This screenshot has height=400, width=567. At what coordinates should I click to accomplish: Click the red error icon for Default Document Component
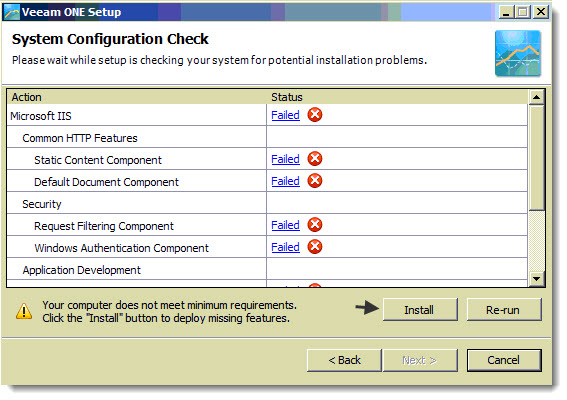point(315,181)
